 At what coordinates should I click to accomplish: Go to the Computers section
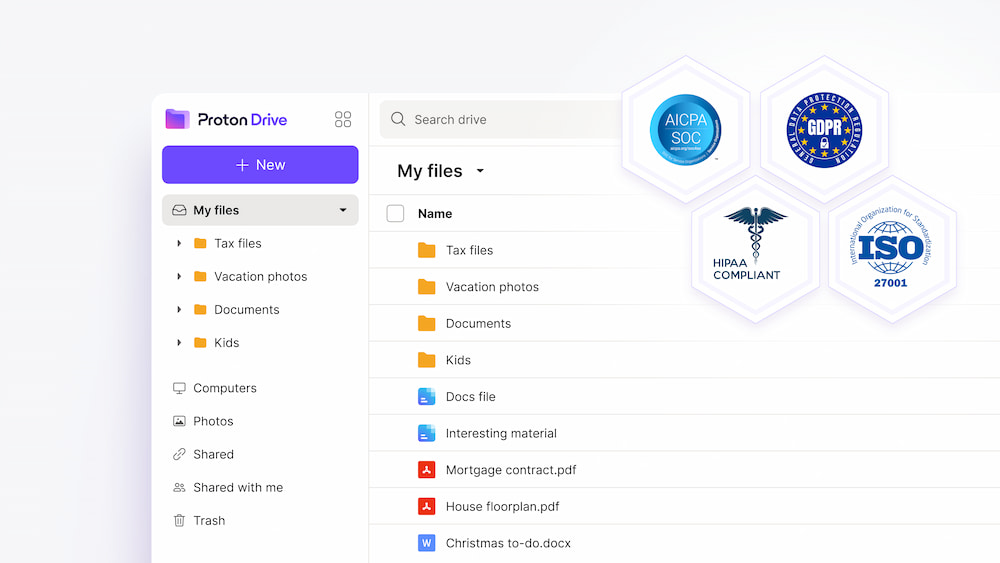[224, 388]
